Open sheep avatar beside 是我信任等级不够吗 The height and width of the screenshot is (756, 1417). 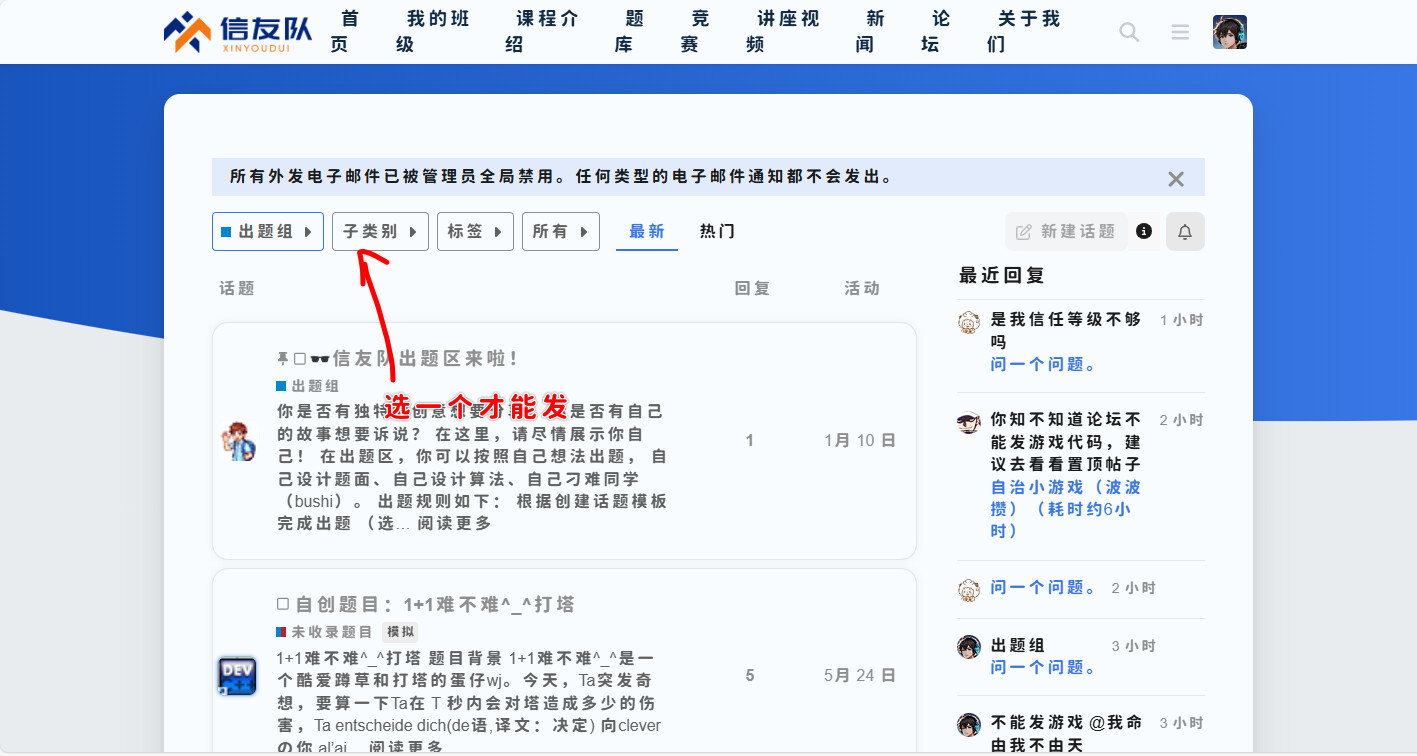point(968,322)
